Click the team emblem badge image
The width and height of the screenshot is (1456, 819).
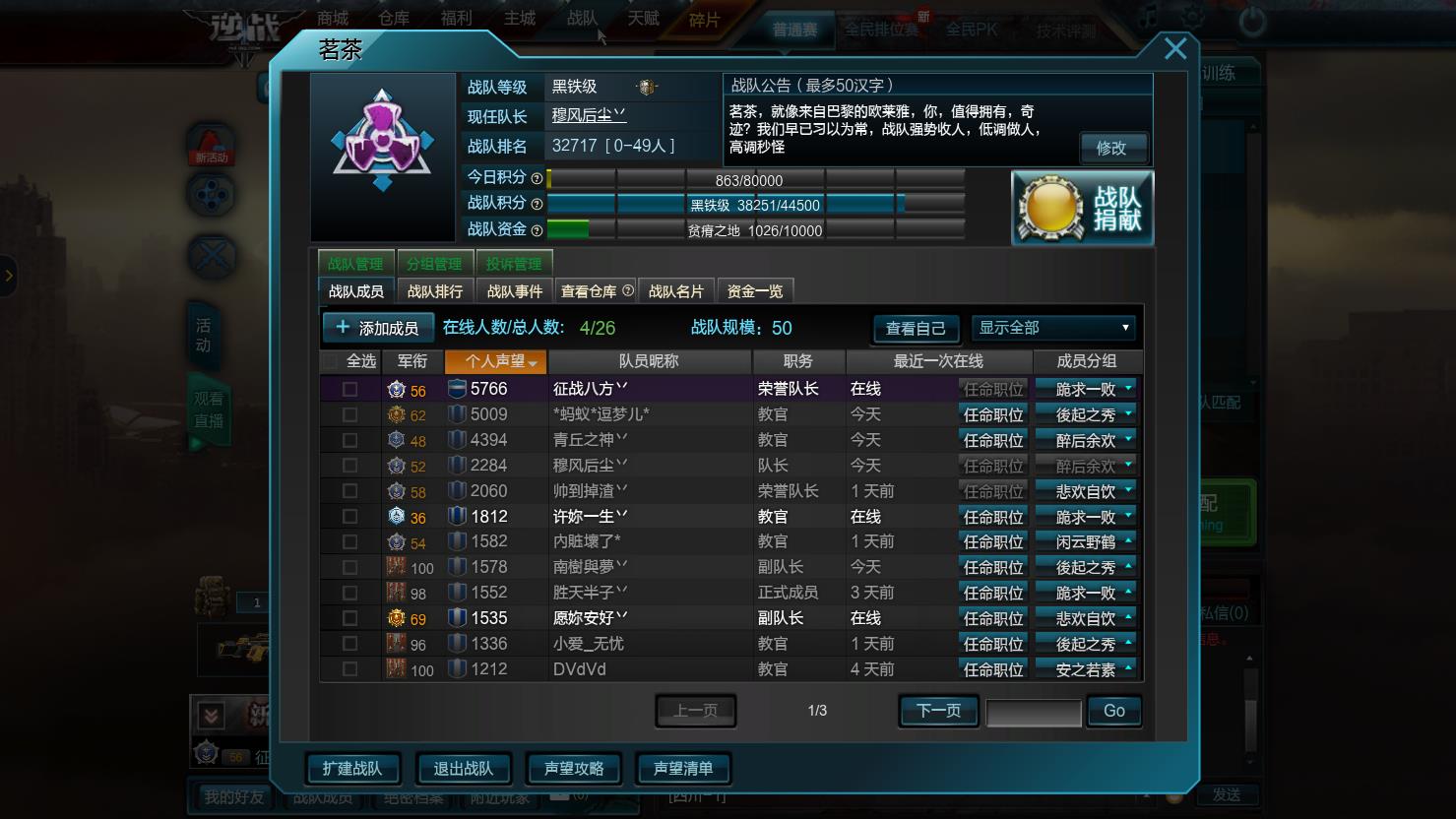383,142
